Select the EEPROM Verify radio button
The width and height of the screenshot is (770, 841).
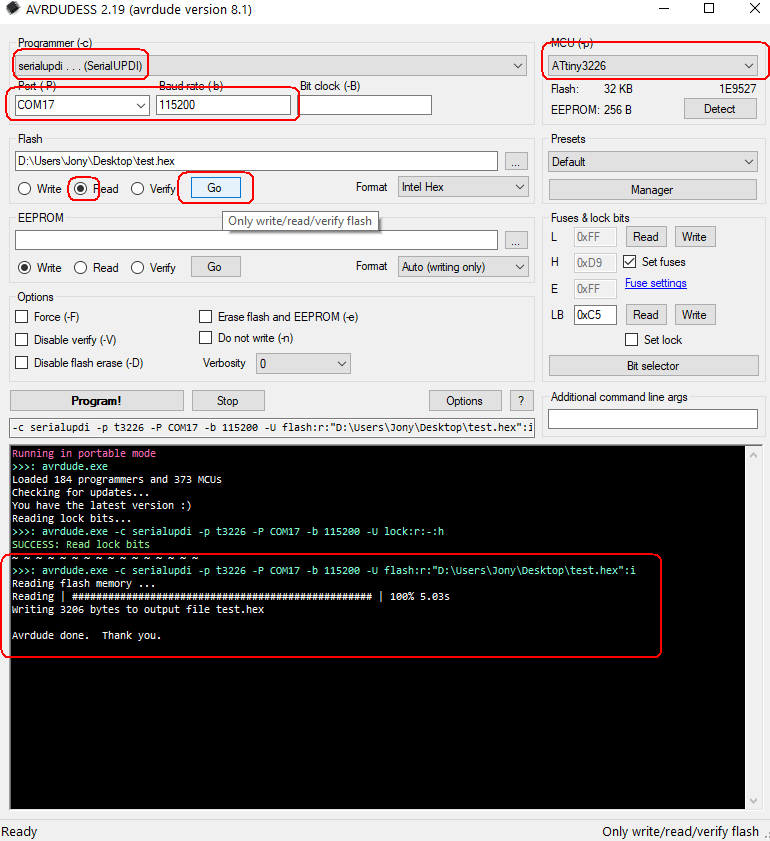coord(137,268)
